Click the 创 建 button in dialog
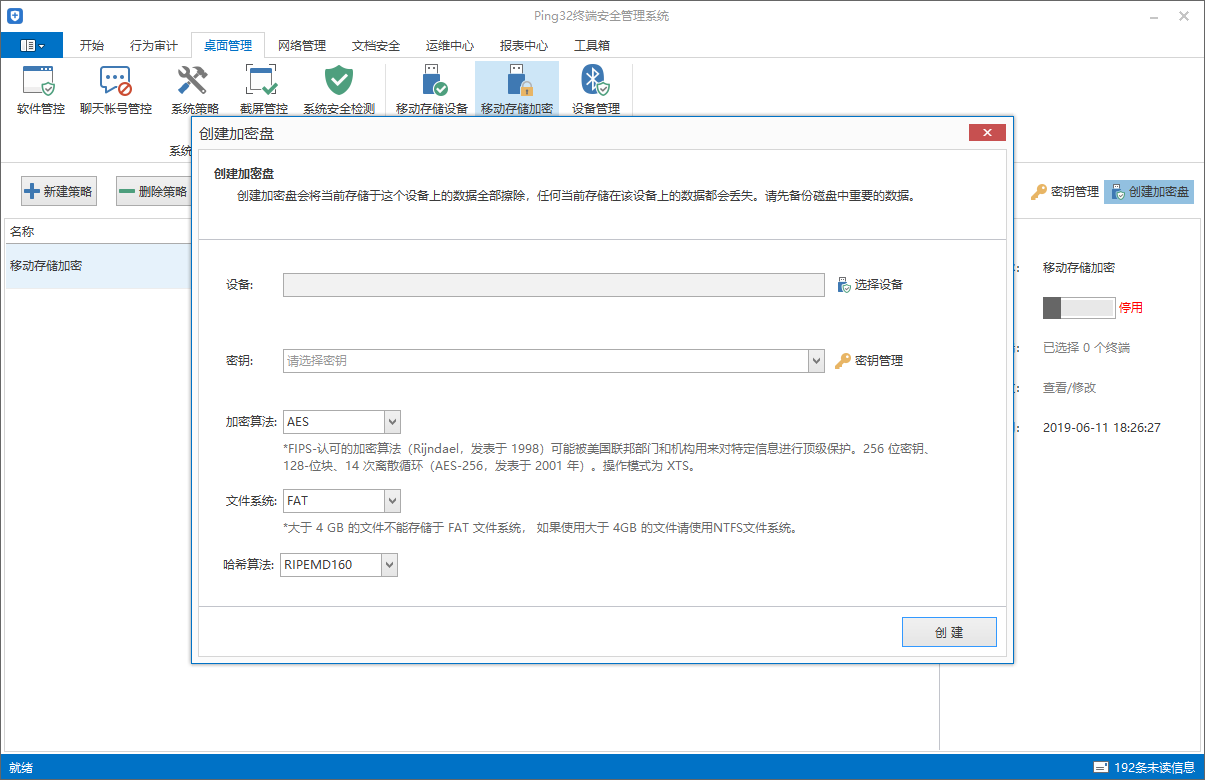Viewport: 1205px width, 780px height. coord(949,632)
